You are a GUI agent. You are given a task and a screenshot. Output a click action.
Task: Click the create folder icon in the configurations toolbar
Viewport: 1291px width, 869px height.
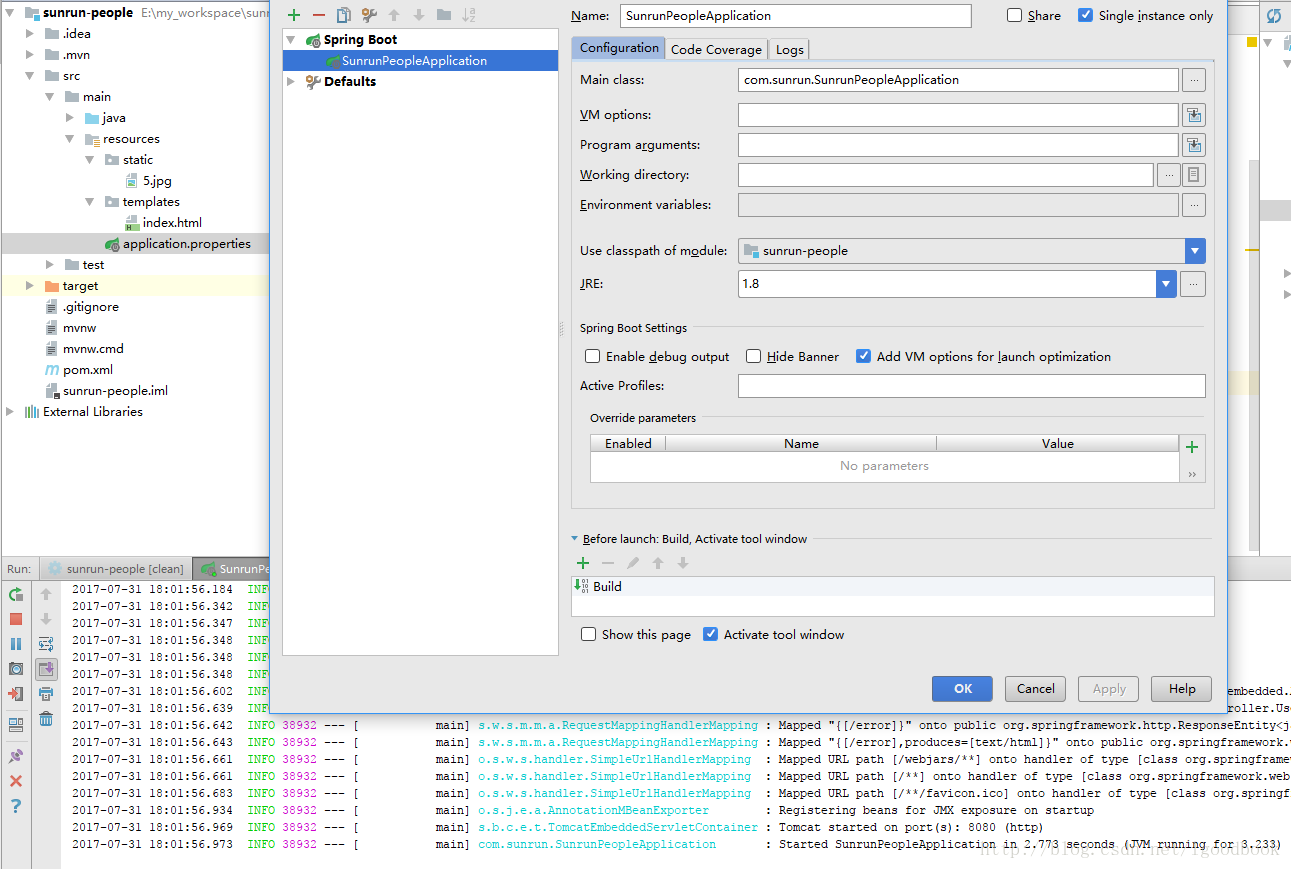[x=443, y=15]
